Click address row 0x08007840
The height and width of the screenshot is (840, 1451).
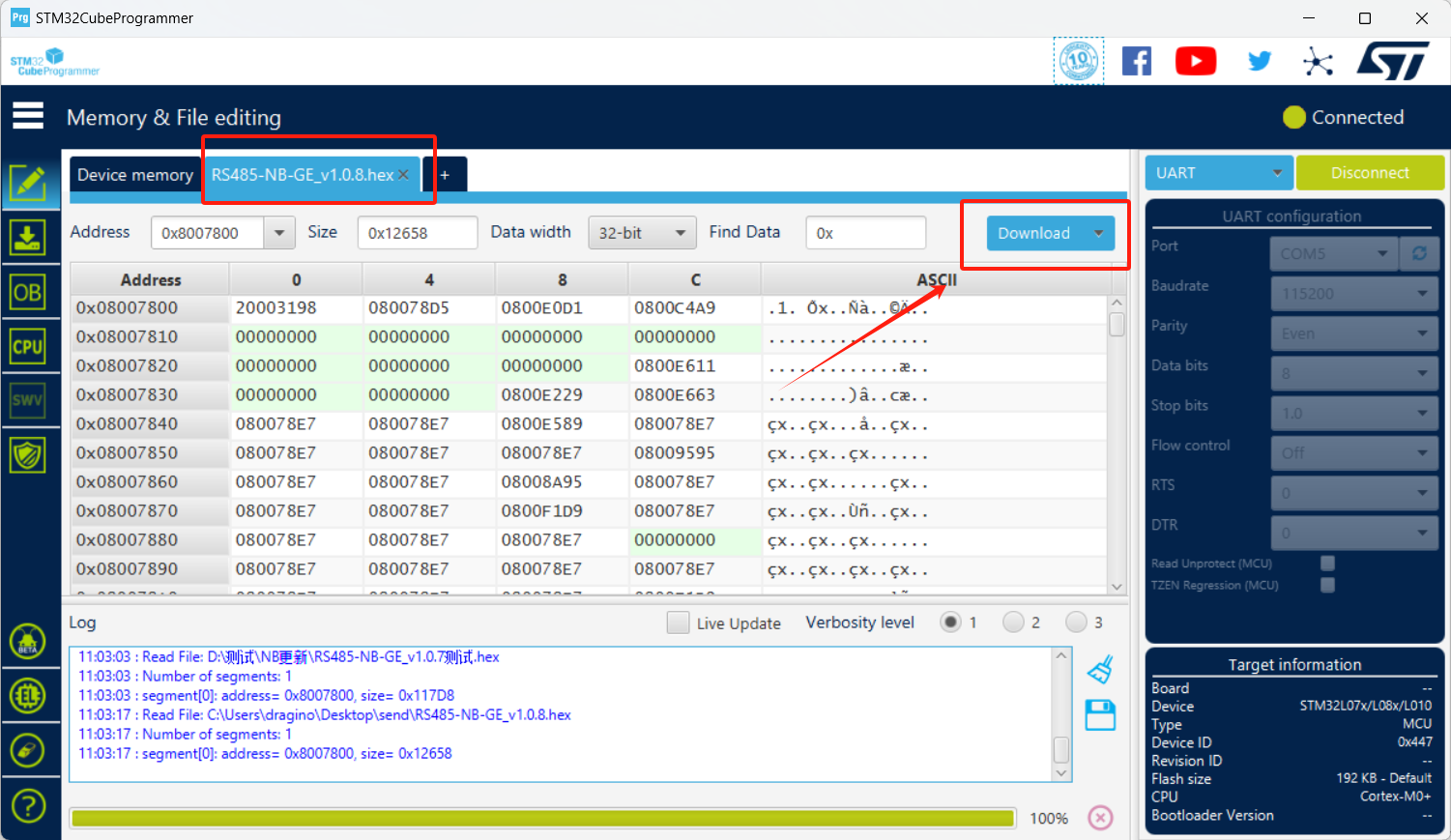tap(150, 424)
